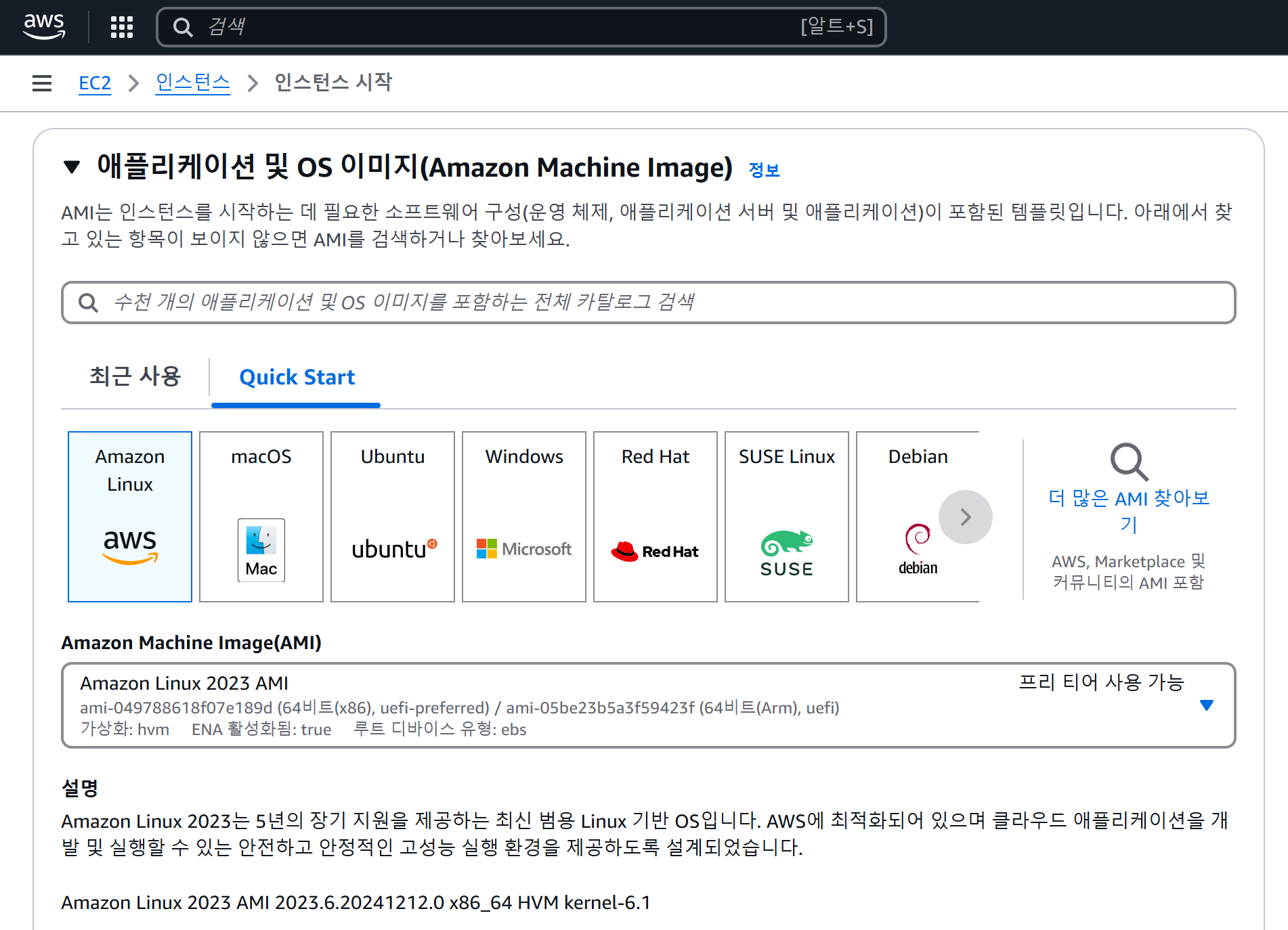Open the EC2 breadcrumb link

tap(95, 83)
